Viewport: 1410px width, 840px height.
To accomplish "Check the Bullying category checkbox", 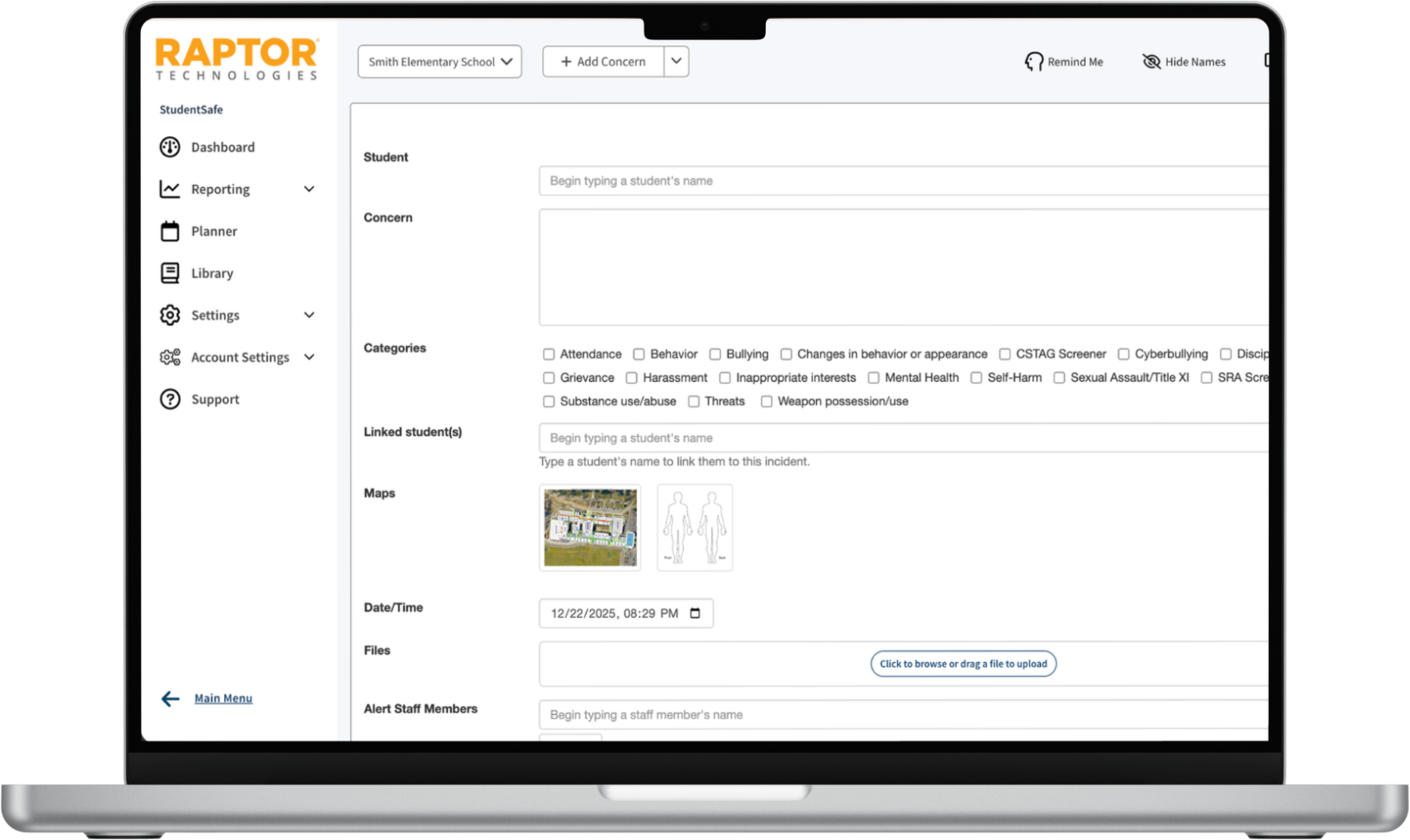I will click(x=716, y=354).
